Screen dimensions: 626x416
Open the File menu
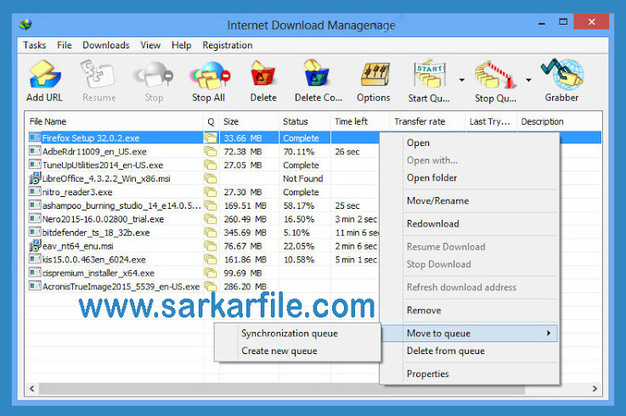click(x=64, y=45)
